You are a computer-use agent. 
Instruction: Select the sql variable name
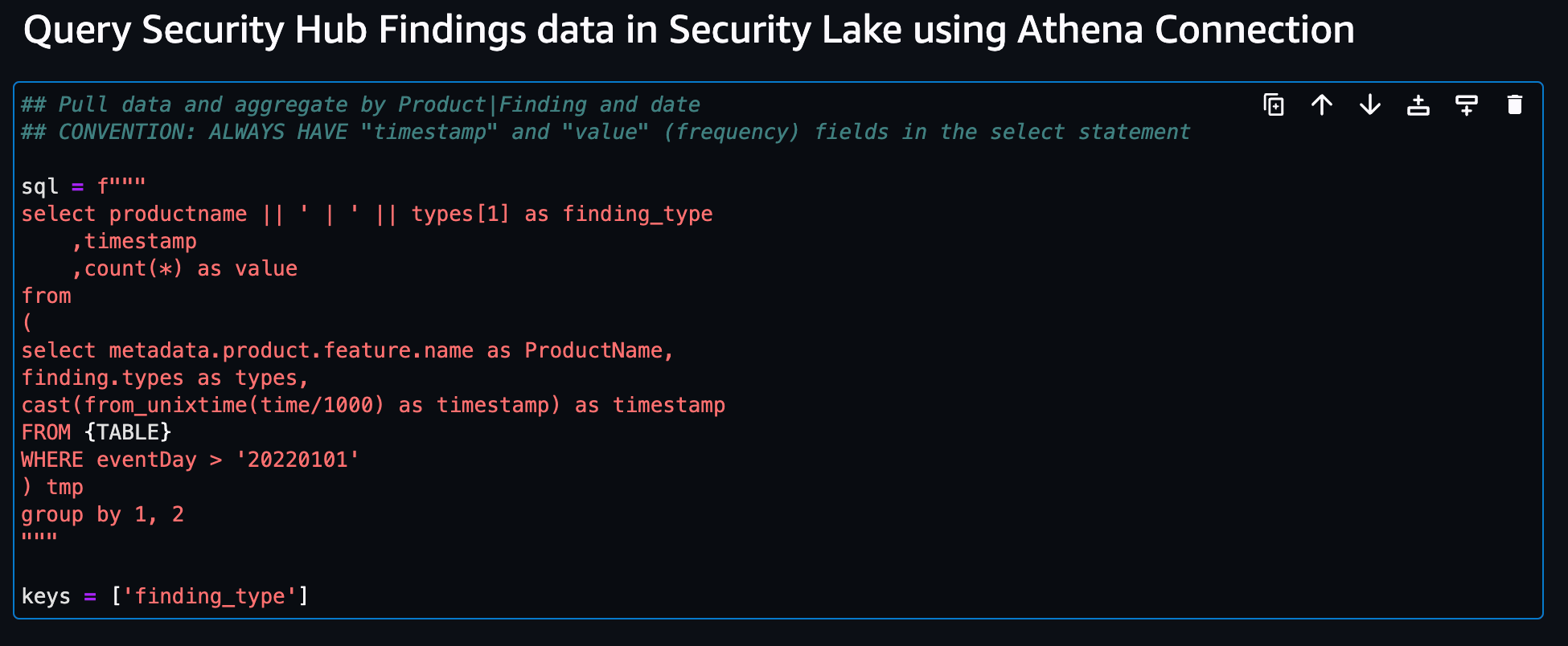[39, 186]
